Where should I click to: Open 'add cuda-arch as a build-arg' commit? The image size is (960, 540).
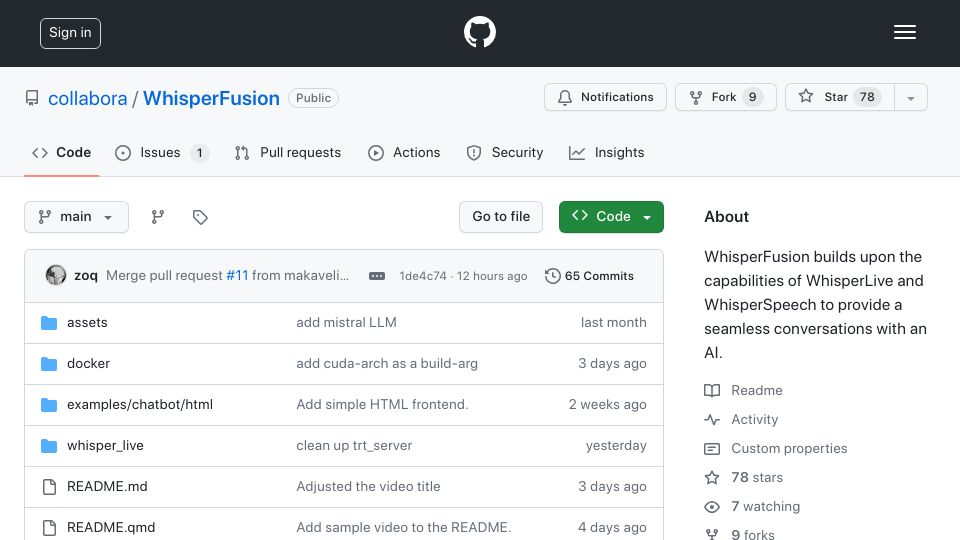(387, 364)
